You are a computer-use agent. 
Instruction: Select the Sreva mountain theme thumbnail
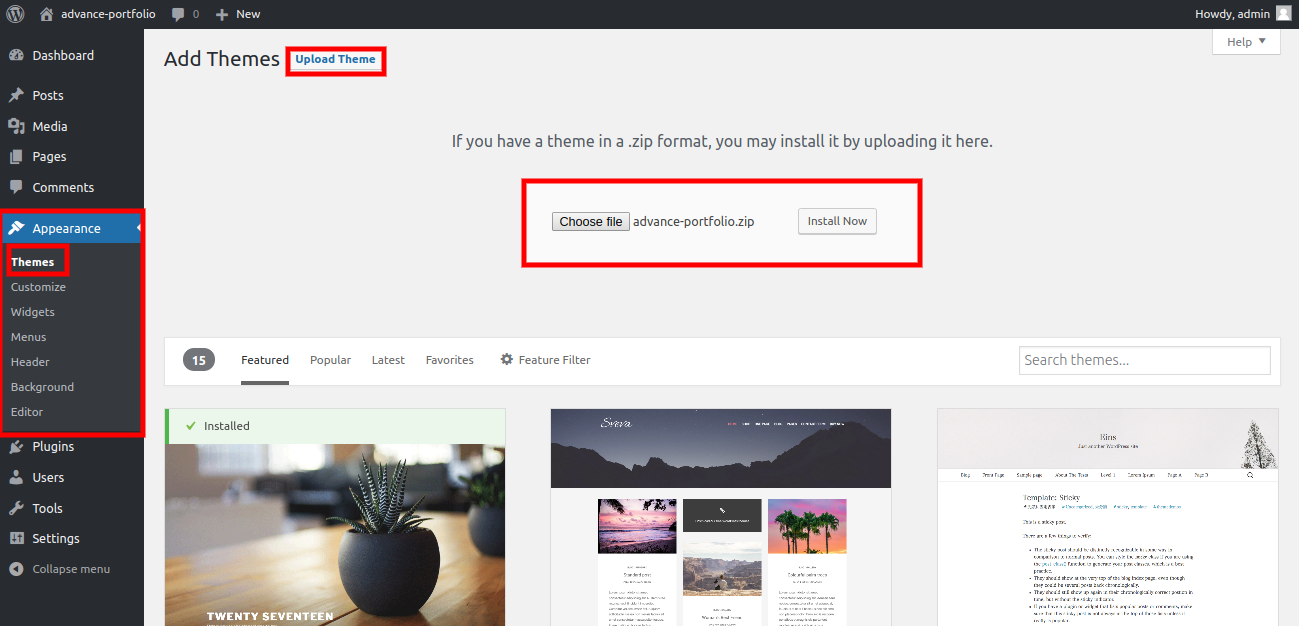point(721,517)
